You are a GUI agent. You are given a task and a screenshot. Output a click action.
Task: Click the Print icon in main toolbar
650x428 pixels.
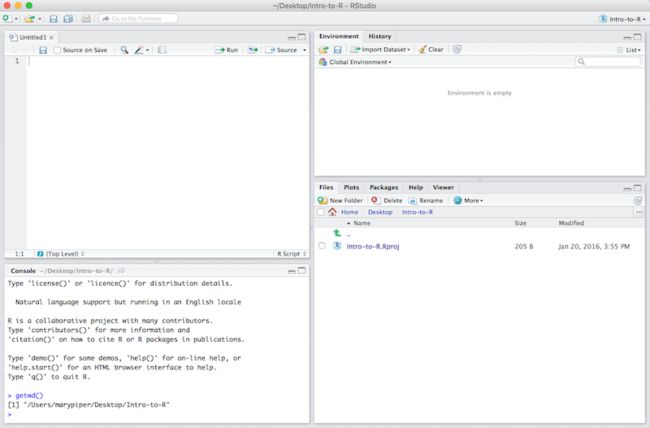point(86,19)
